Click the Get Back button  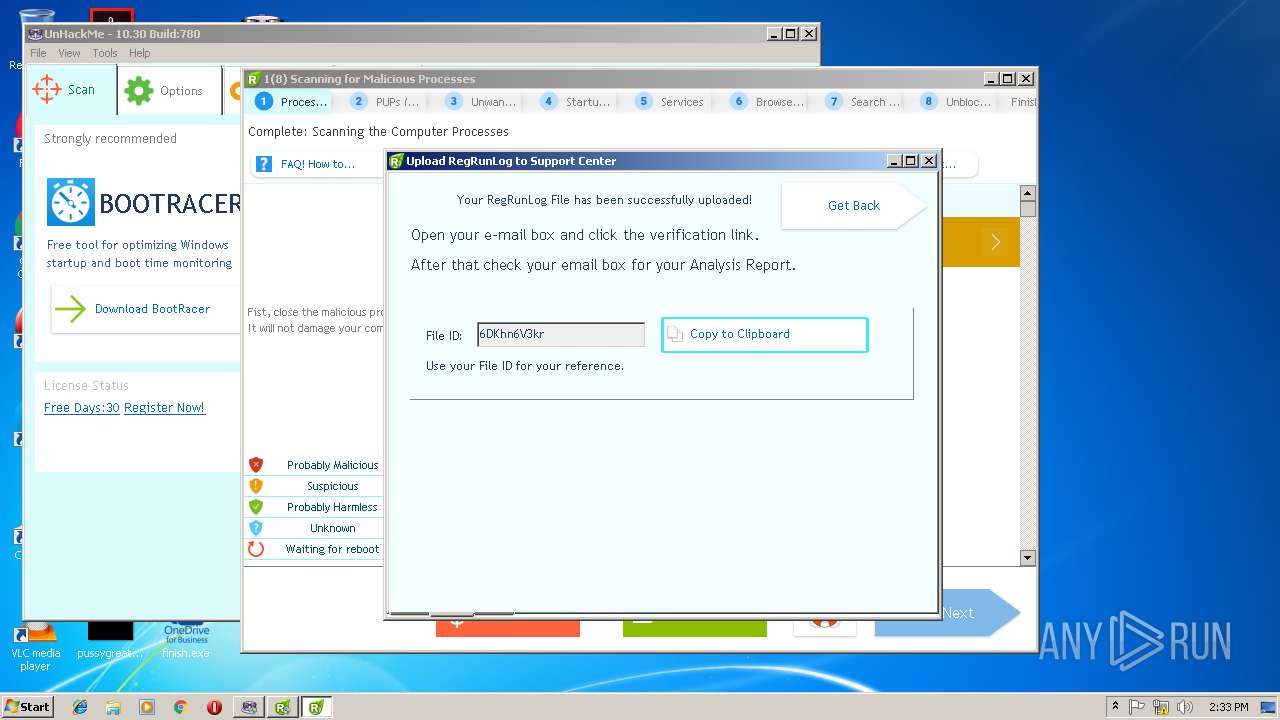tap(853, 206)
